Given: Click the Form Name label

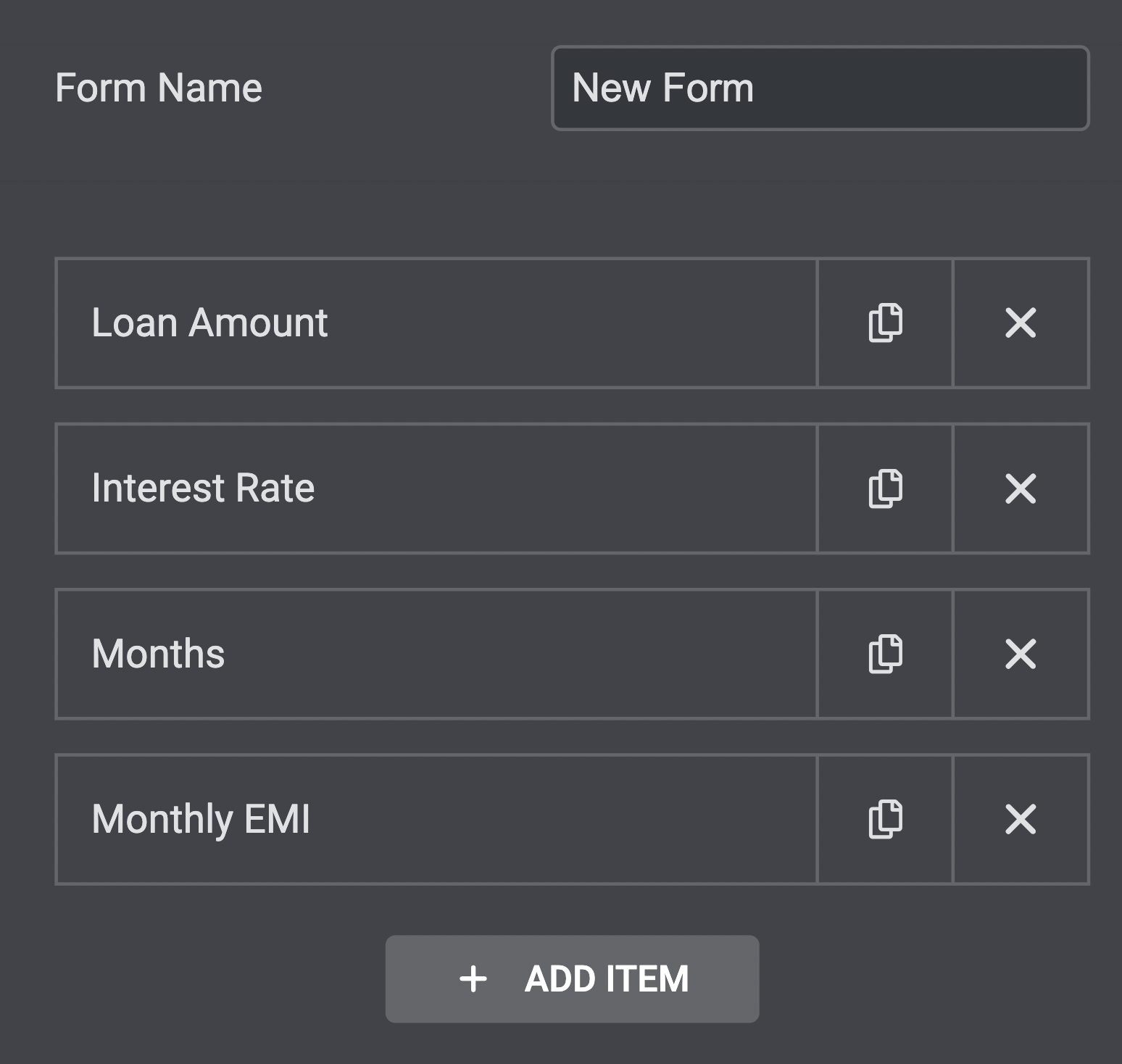Looking at the screenshot, I should click(159, 88).
